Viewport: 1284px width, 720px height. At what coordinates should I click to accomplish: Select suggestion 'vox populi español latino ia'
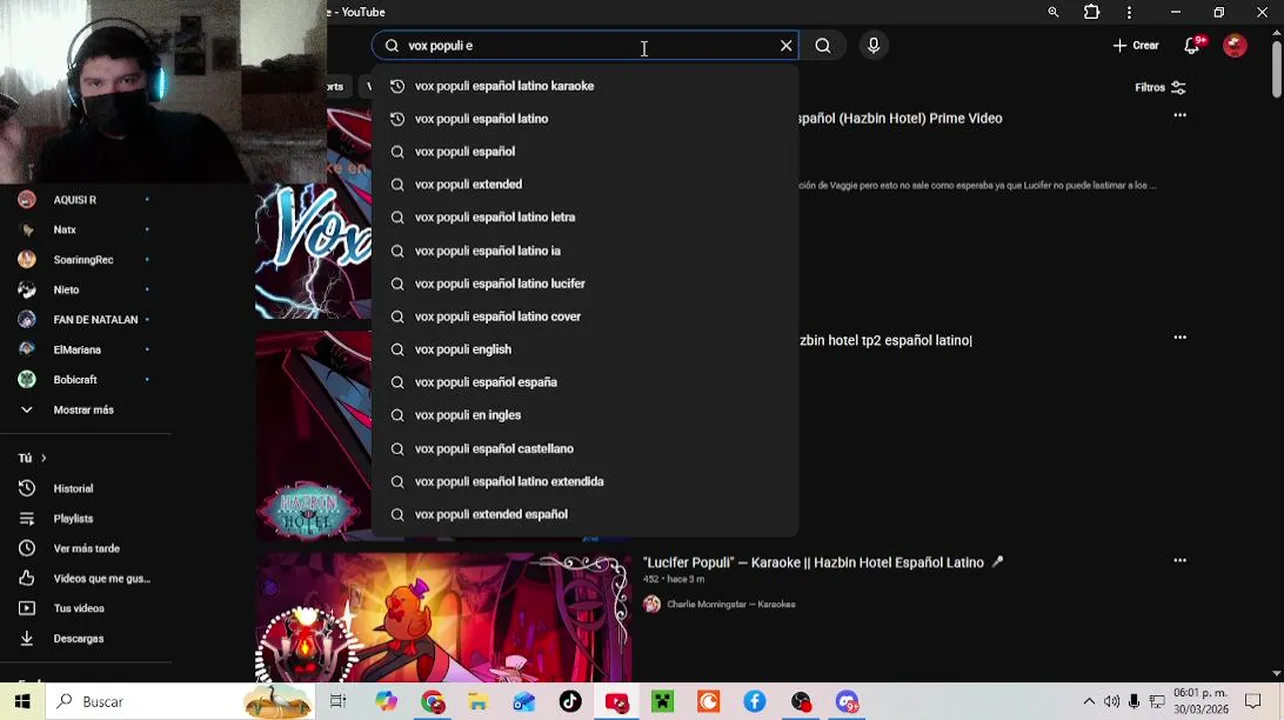(x=586, y=251)
